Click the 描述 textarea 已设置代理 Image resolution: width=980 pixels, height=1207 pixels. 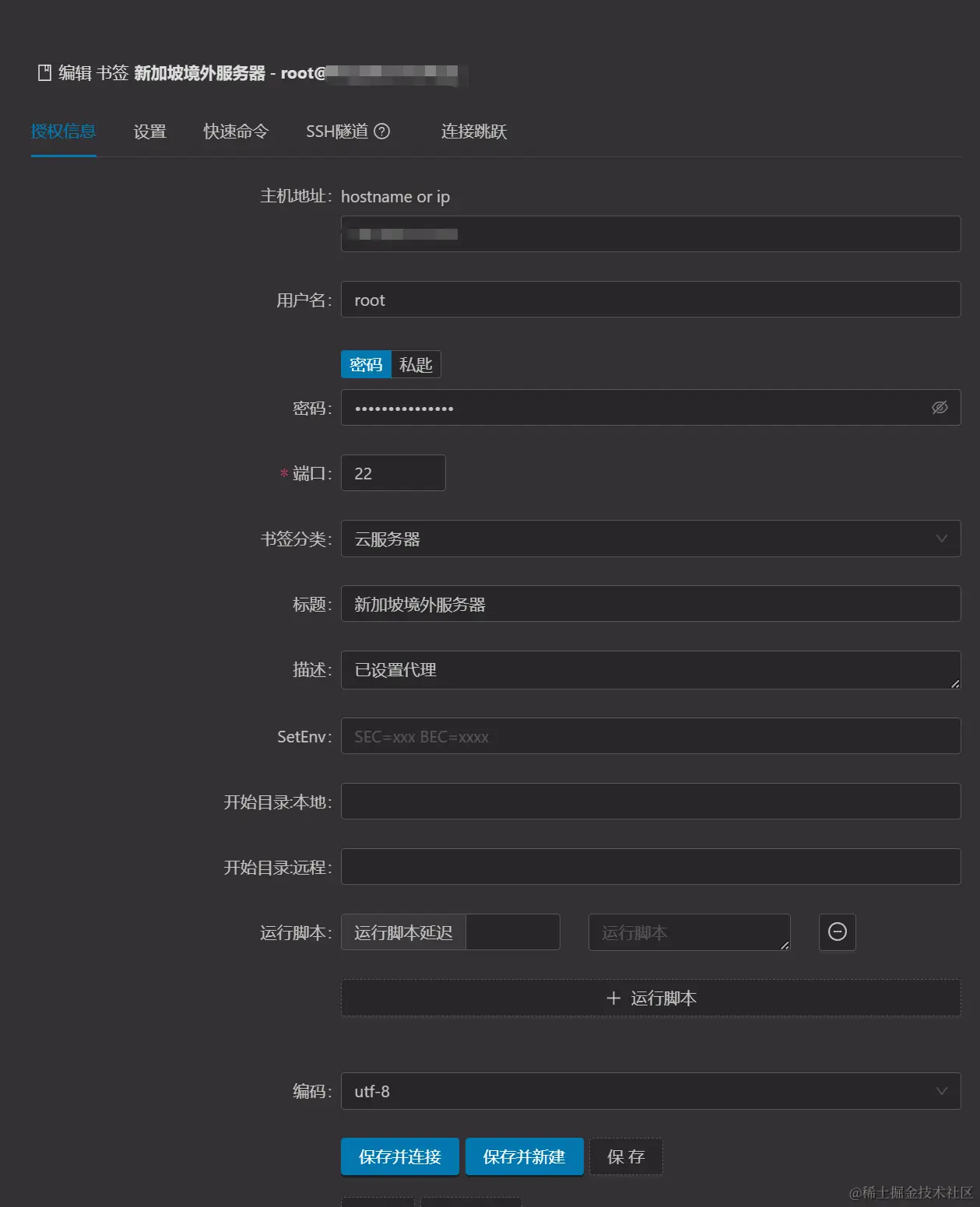pyautogui.click(x=651, y=670)
